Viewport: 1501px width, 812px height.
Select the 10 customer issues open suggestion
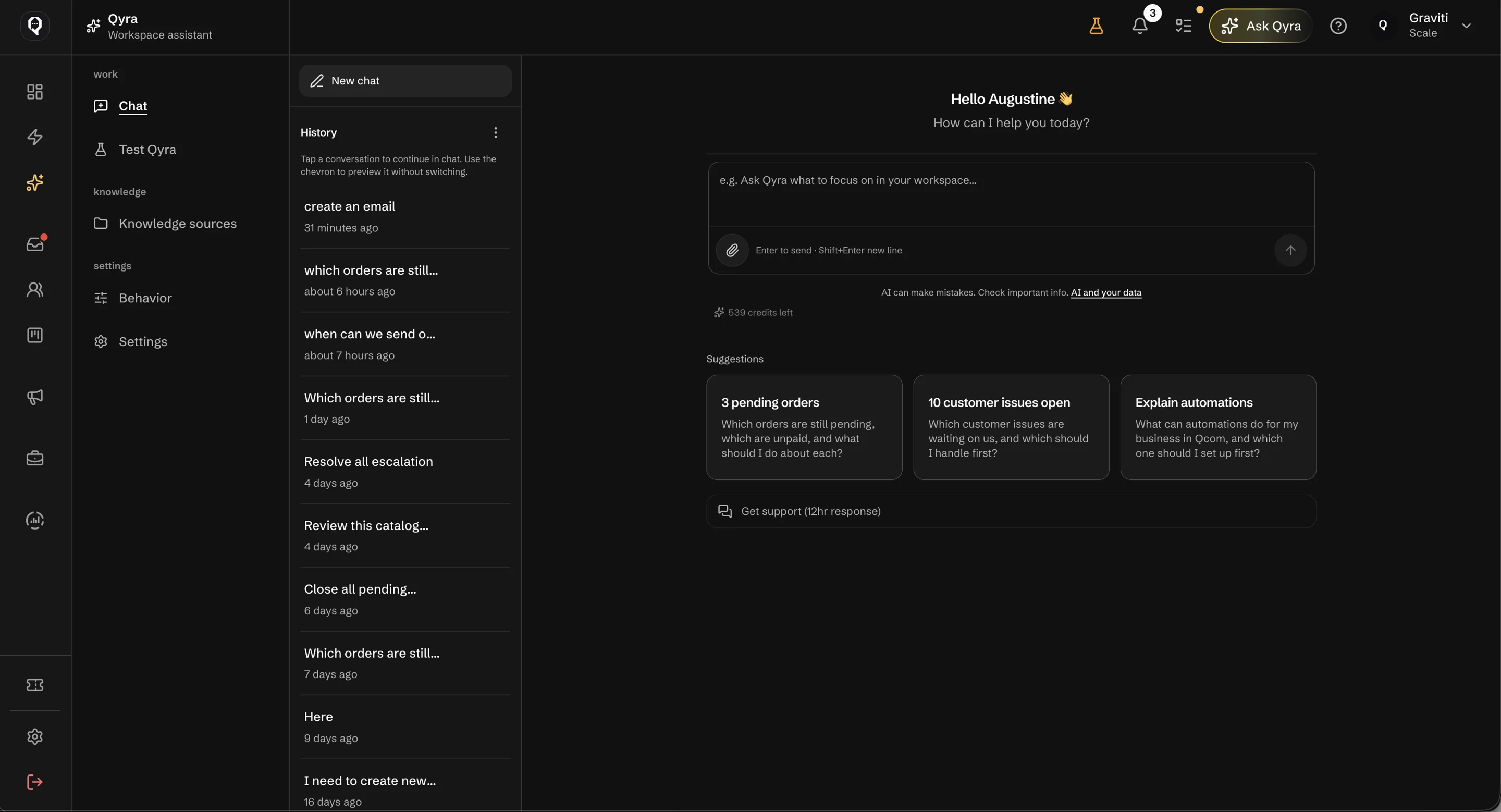pyautogui.click(x=1011, y=427)
